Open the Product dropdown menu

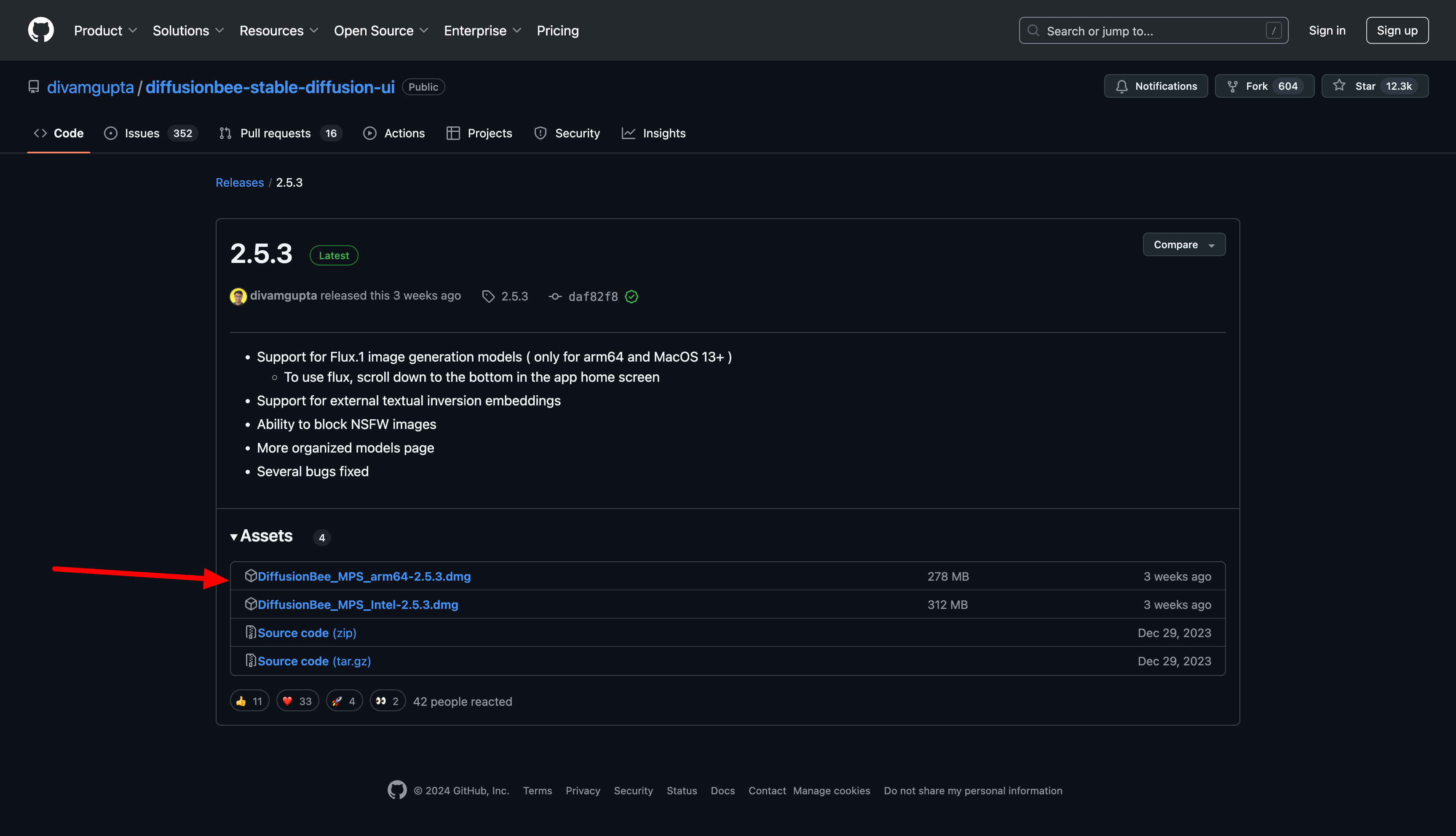pos(106,30)
